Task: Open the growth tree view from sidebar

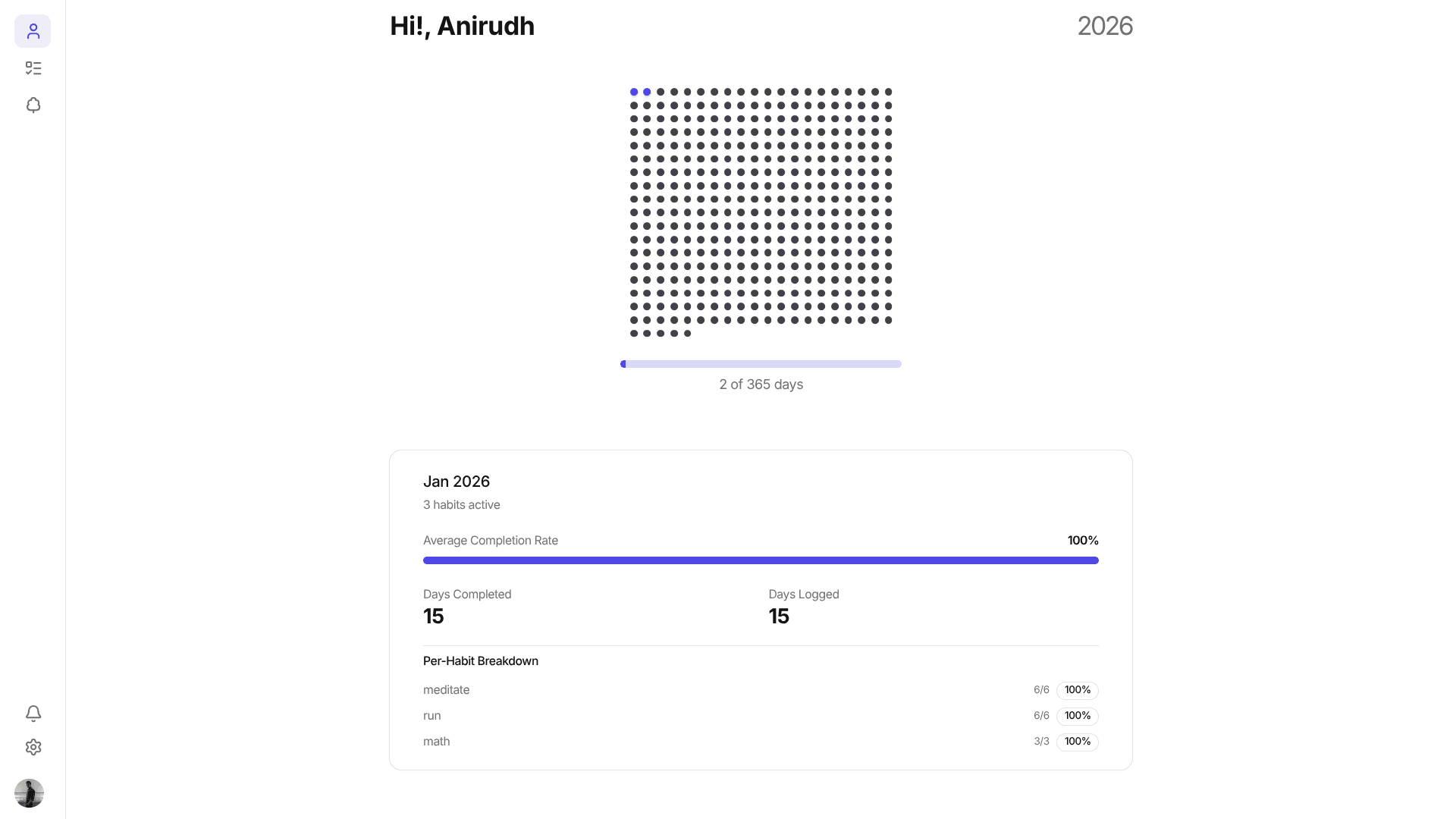Action: coord(33,105)
